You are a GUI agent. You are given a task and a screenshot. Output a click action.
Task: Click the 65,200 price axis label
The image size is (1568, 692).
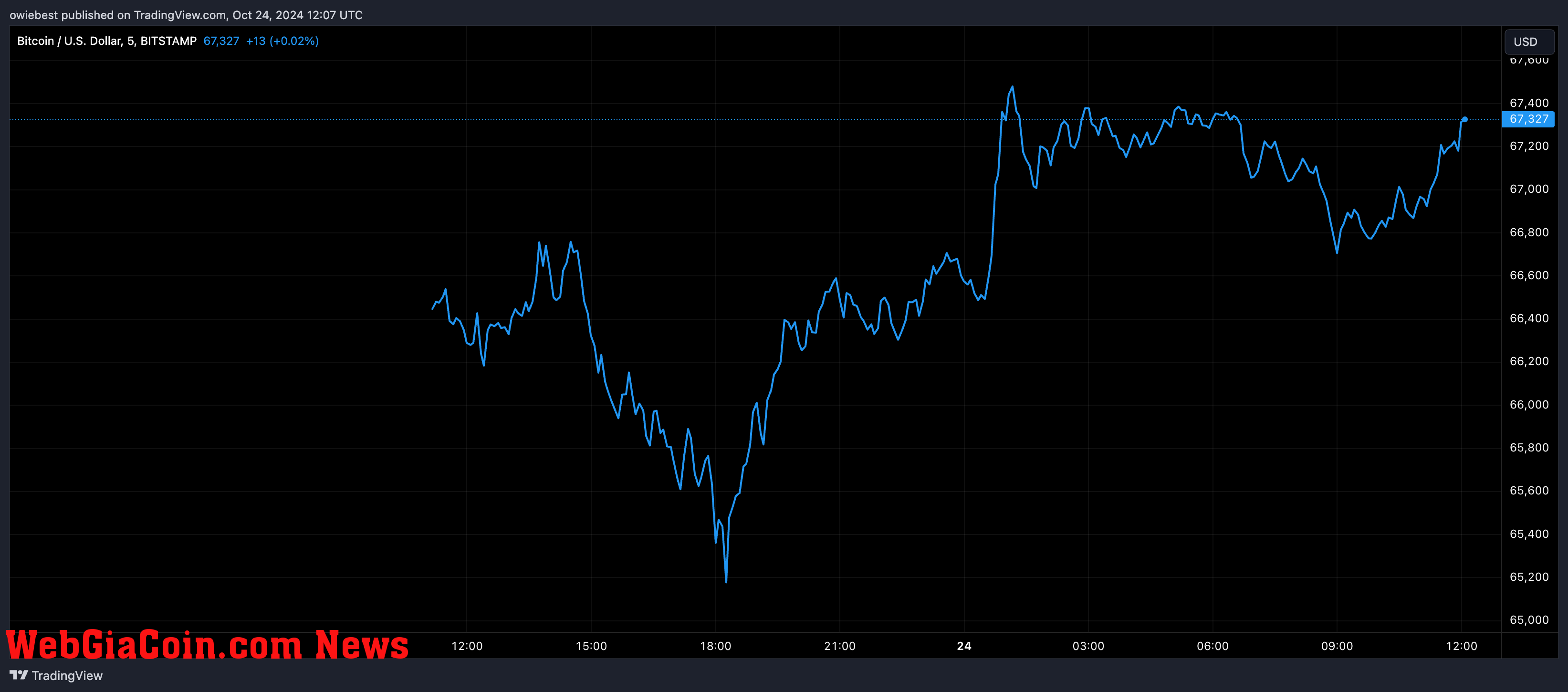pos(1529,577)
